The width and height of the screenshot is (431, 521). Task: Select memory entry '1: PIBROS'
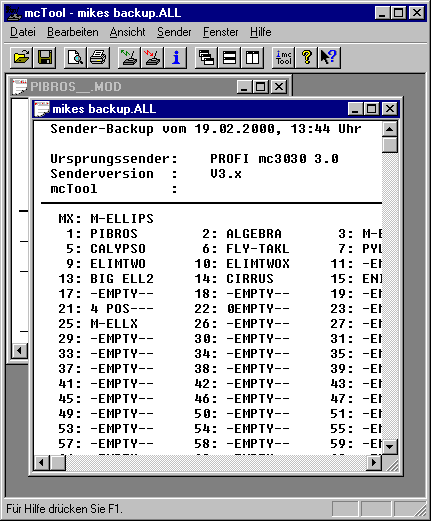pyautogui.click(x=102, y=234)
